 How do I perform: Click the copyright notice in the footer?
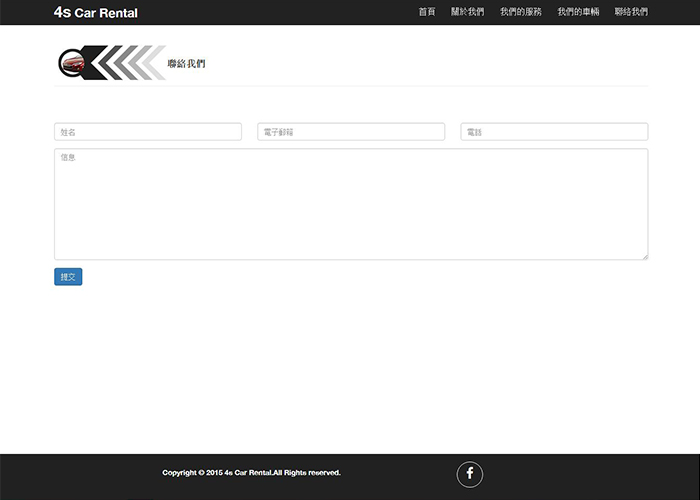(x=251, y=473)
